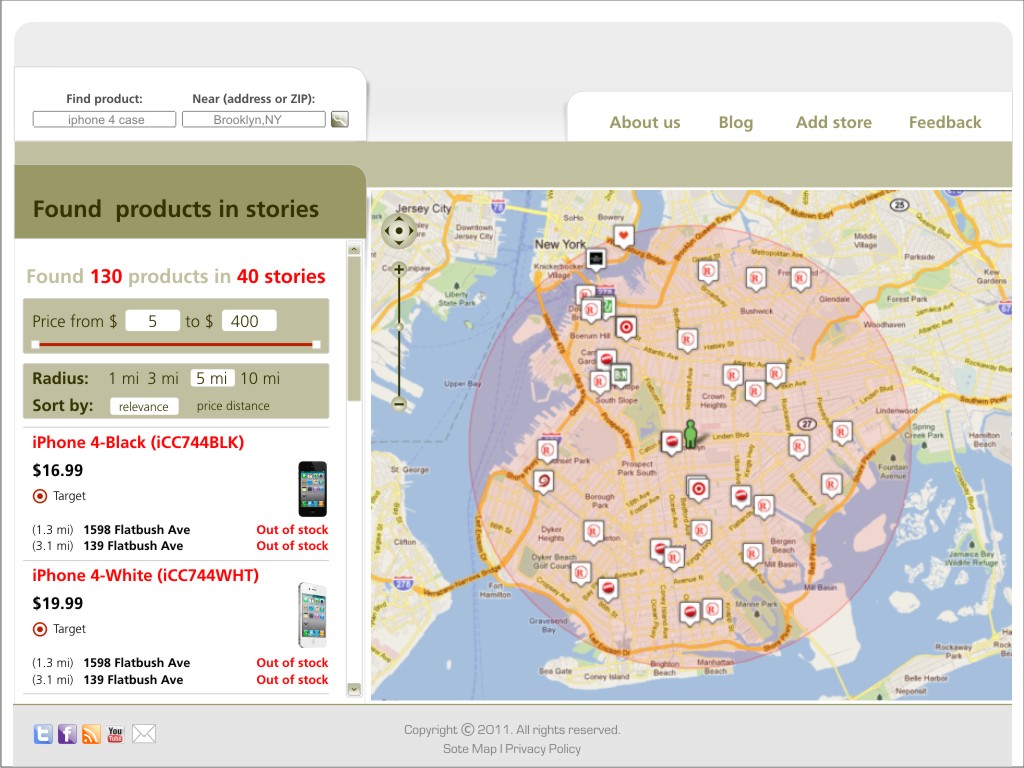
Task: Zoom in with the map plus button
Action: (x=399, y=269)
